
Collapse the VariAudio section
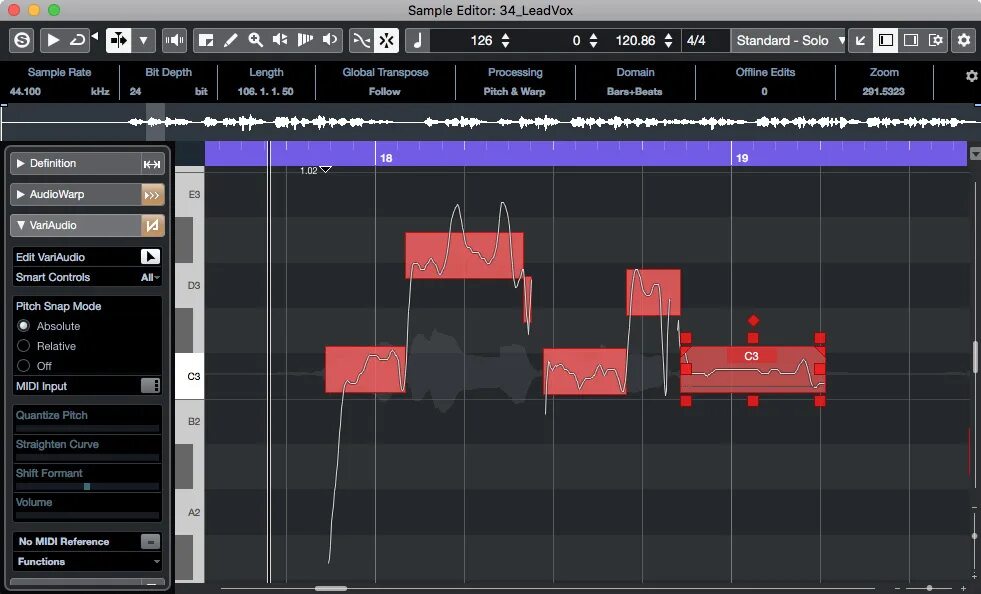tap(21, 225)
